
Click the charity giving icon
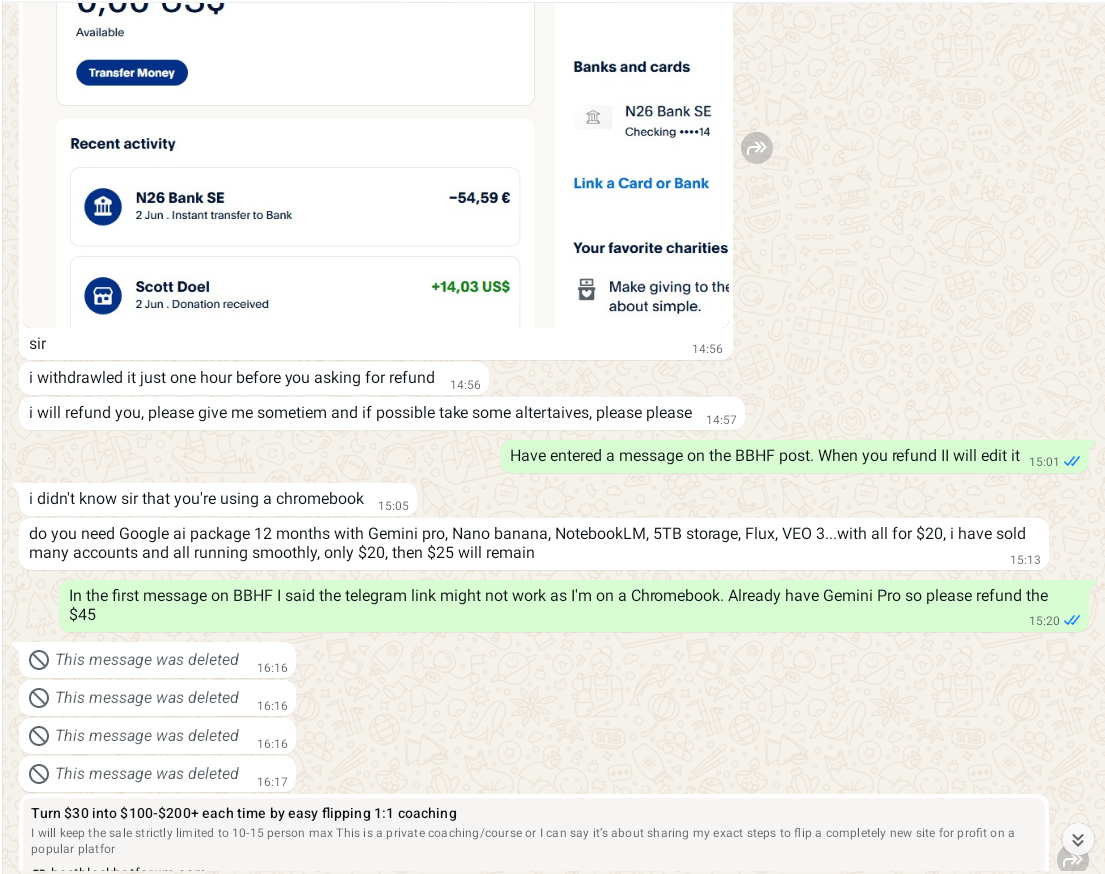(x=586, y=289)
